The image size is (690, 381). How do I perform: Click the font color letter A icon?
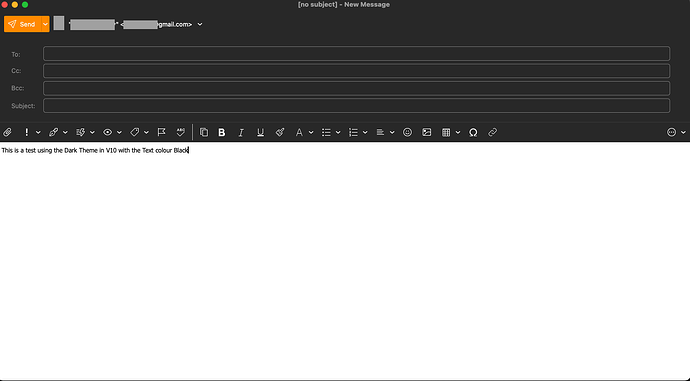tap(299, 132)
